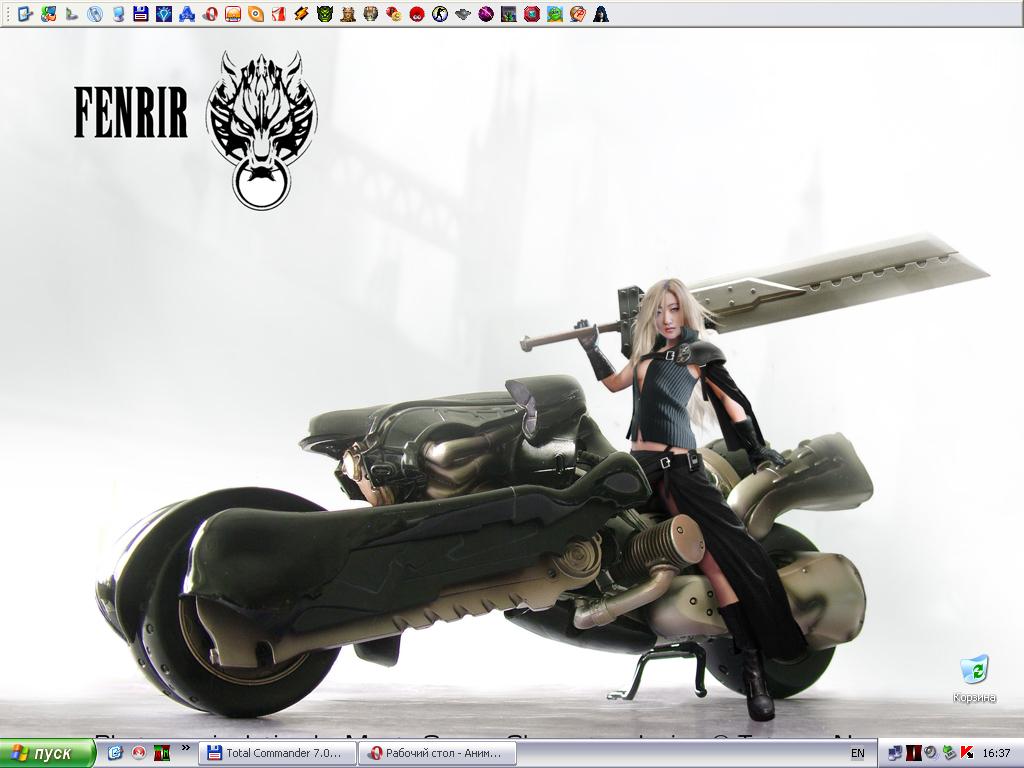Switch to the Total Commander 7.0 taskbar button
Viewport: 1024px width, 768px height.
click(x=277, y=754)
